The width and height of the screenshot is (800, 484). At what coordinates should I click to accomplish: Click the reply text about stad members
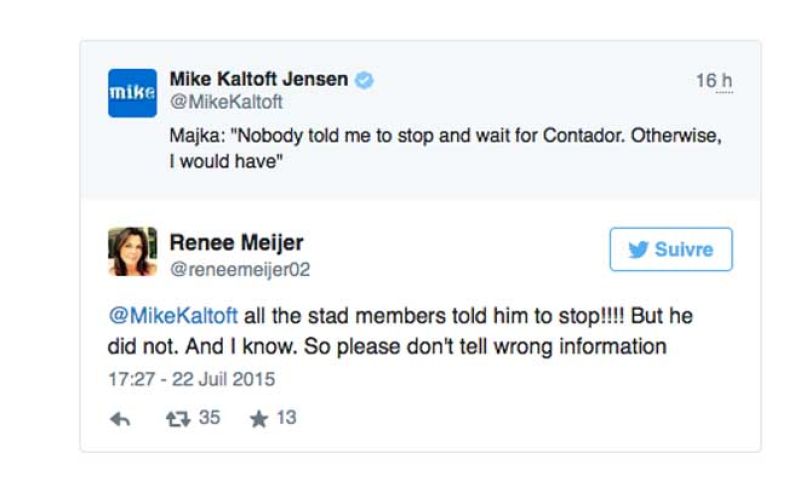pos(401,331)
